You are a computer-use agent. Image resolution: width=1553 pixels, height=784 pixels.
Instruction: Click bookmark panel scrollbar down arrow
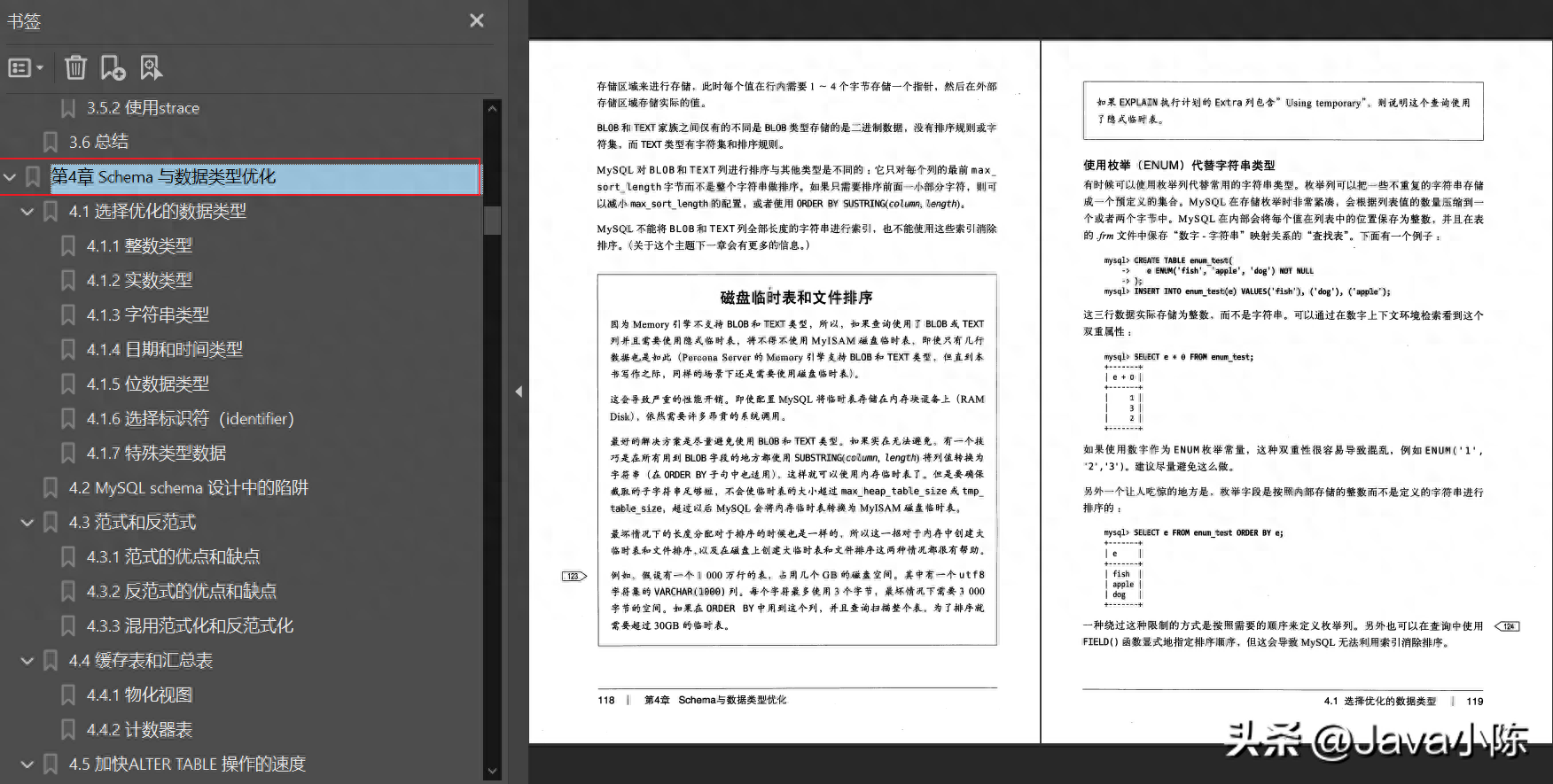click(493, 771)
